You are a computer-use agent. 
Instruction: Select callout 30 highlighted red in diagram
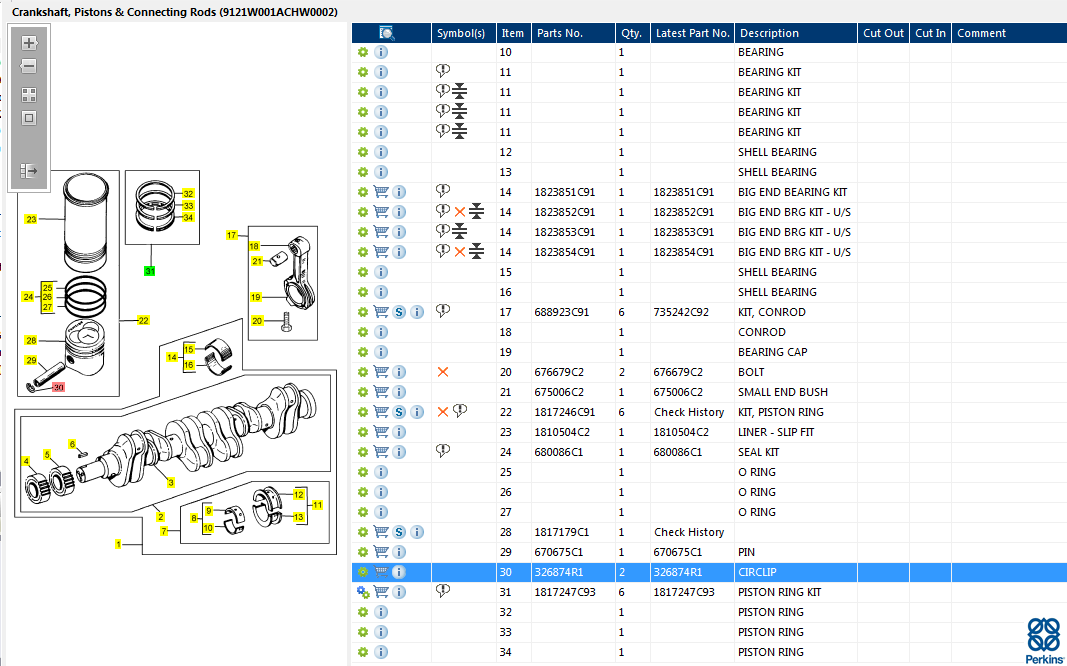click(x=59, y=387)
